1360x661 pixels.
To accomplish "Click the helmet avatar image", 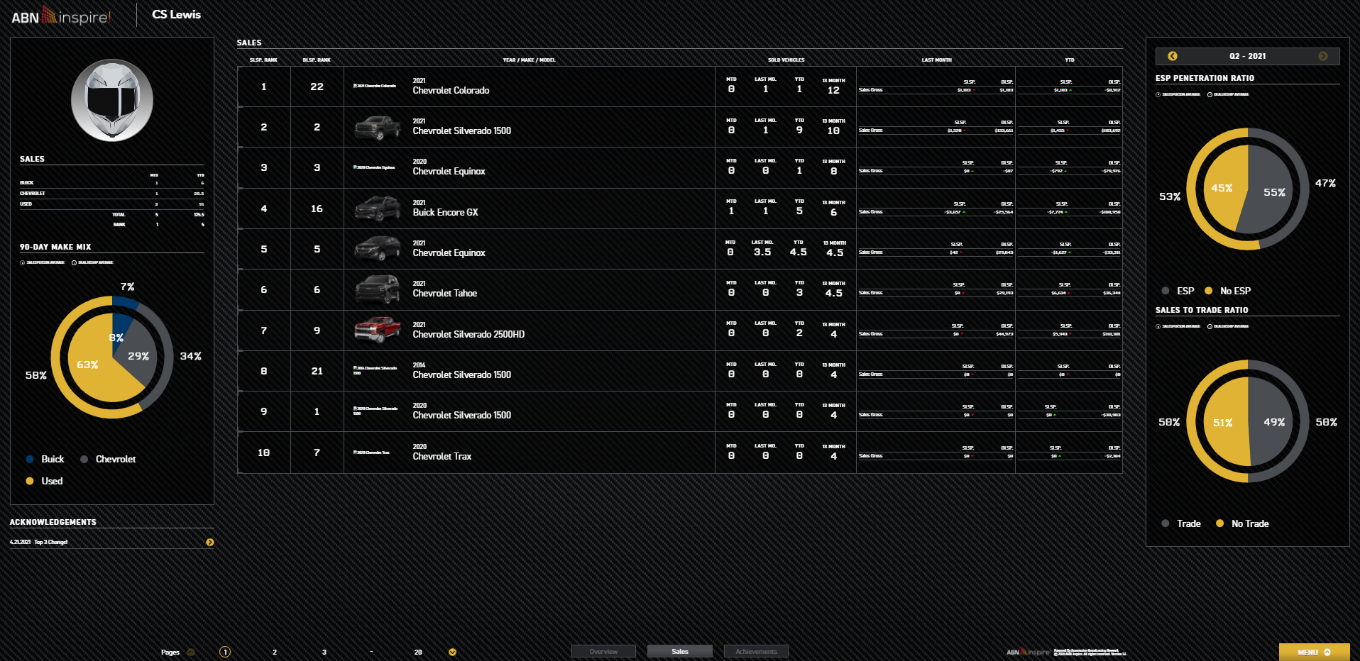I will (112, 99).
